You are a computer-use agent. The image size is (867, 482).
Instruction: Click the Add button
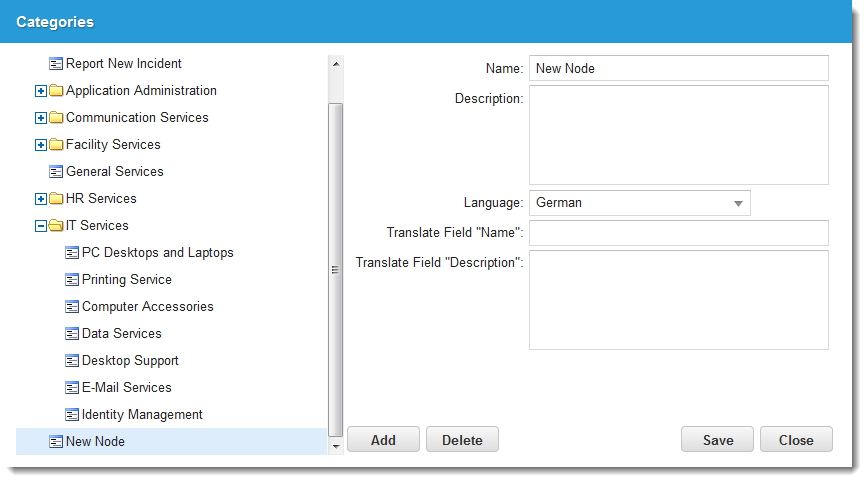(383, 440)
